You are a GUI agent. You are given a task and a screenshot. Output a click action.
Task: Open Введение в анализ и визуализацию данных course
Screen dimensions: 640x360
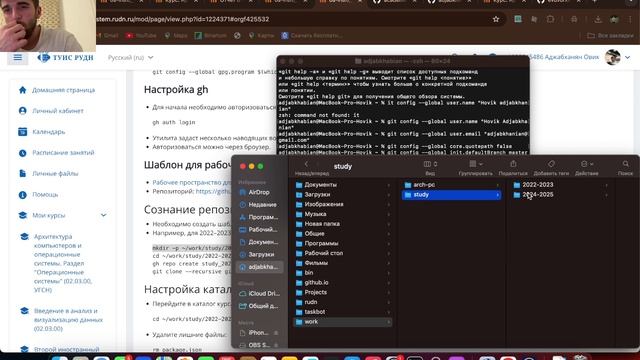tap(68, 319)
